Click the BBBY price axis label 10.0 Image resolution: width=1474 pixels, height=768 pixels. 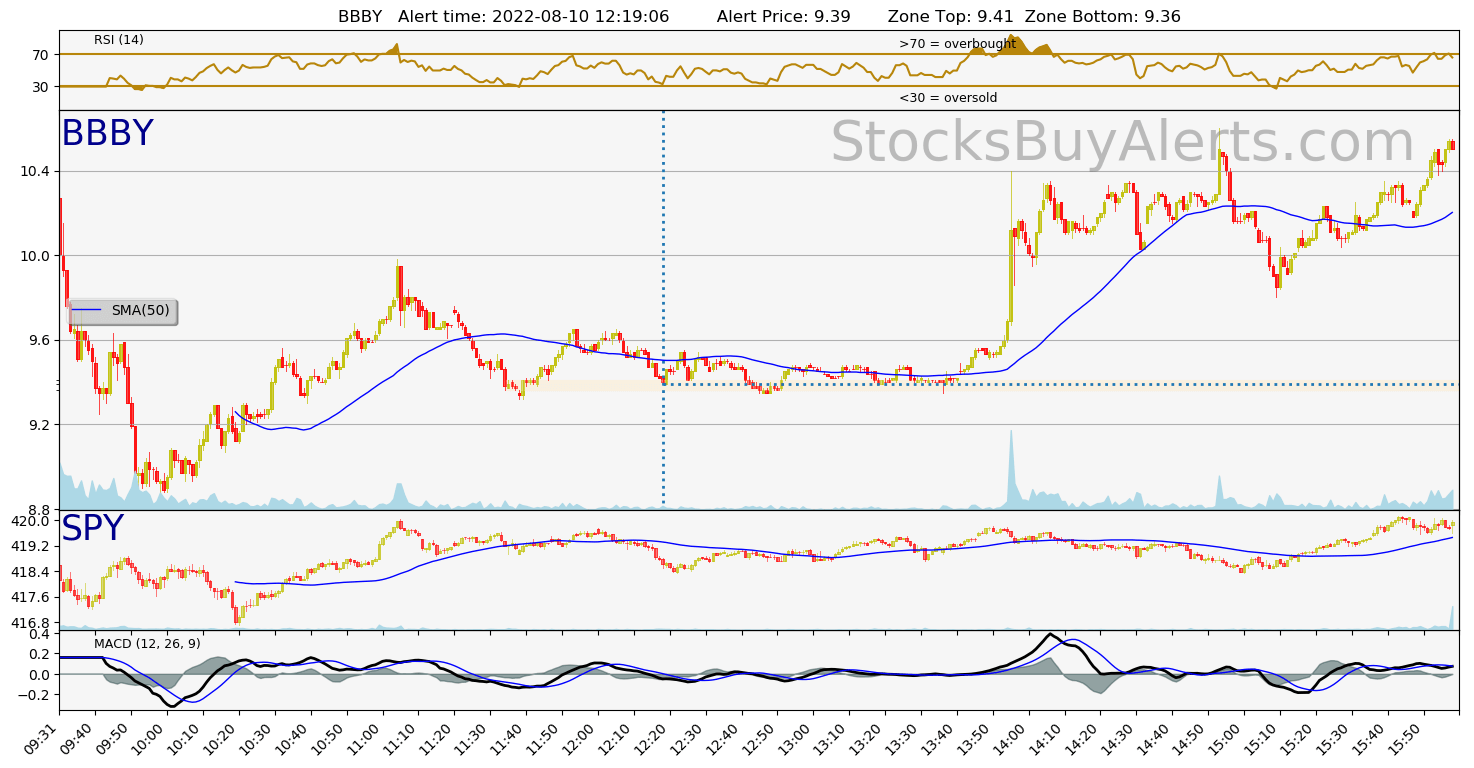(x=36, y=256)
